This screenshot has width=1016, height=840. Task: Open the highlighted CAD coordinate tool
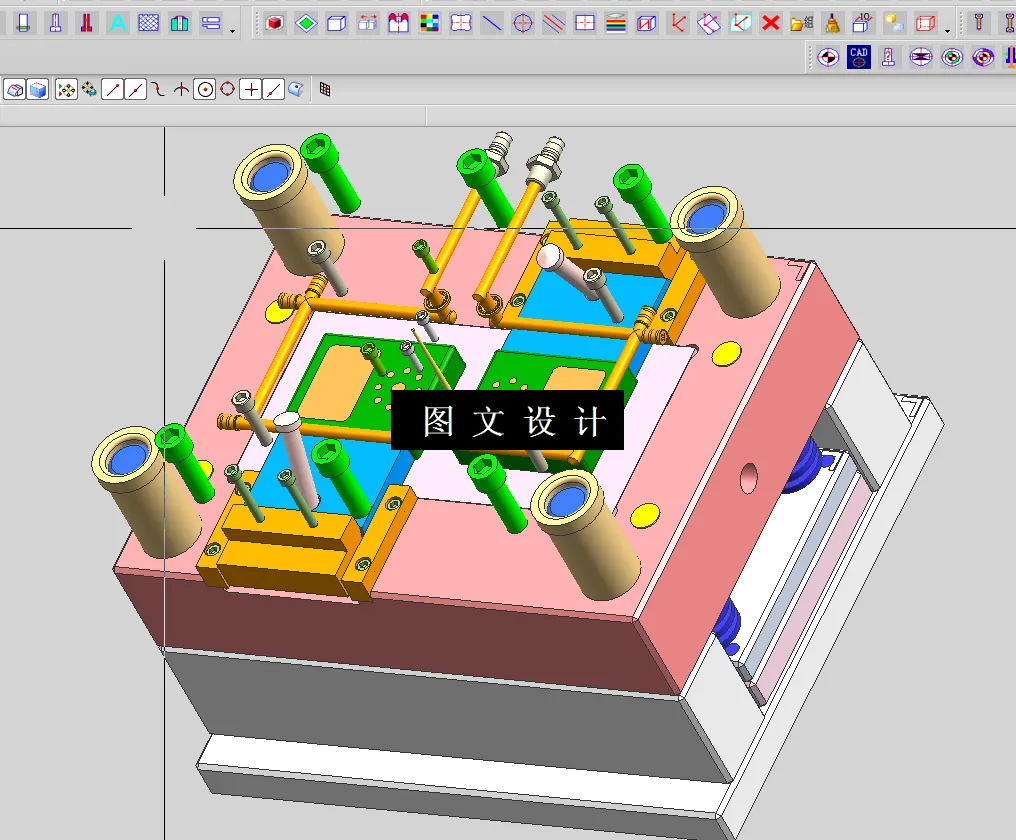(859, 57)
